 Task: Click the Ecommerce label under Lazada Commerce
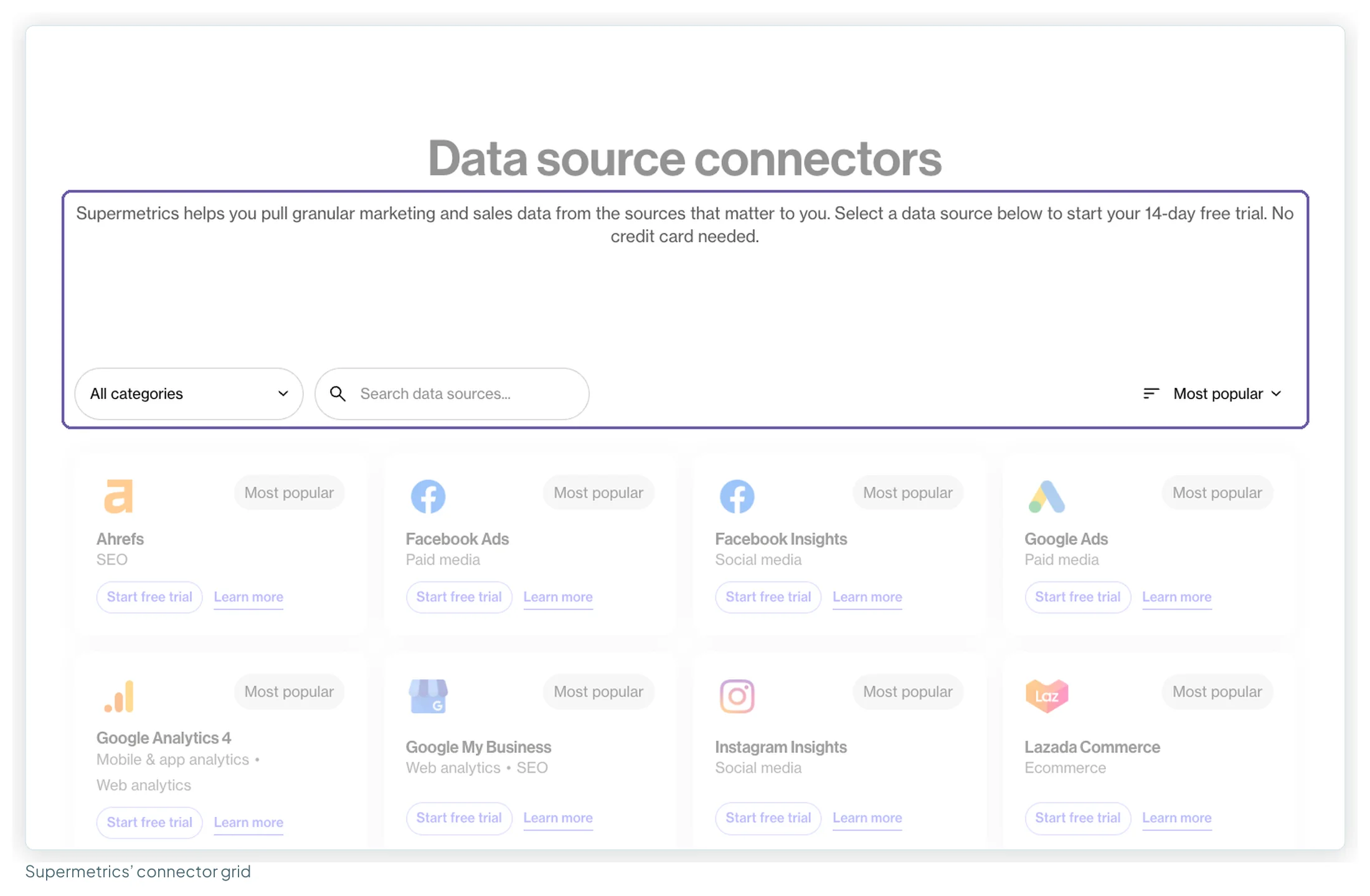[x=1065, y=768]
